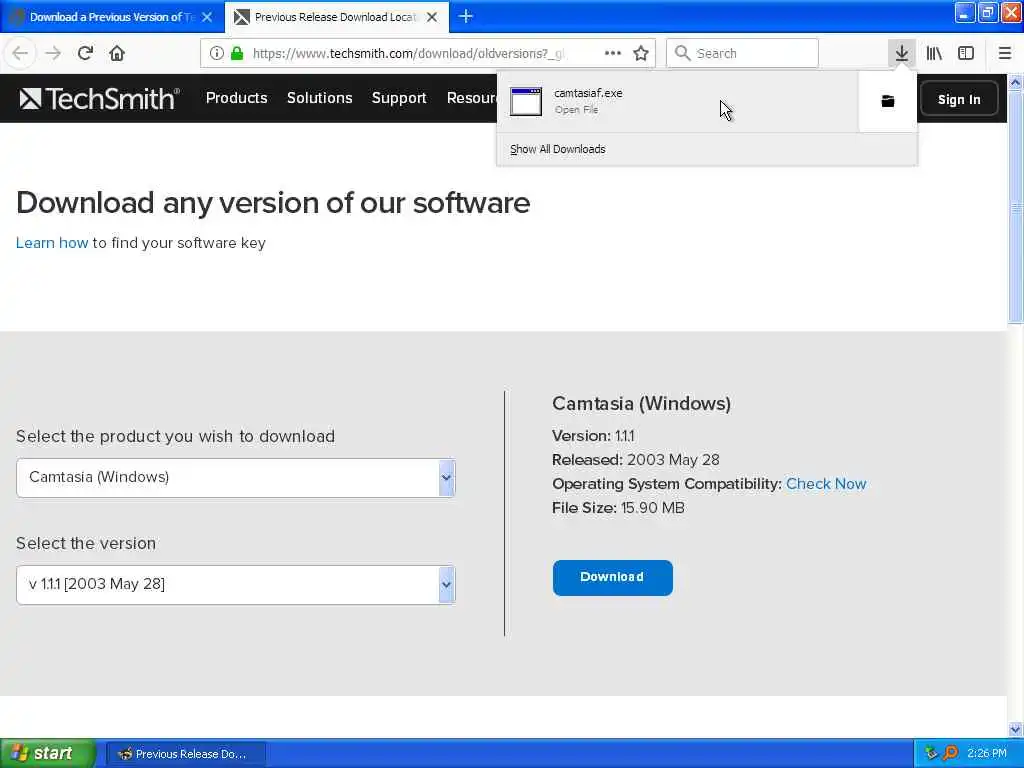
Task: Bookmark this page with the star
Action: (641, 53)
